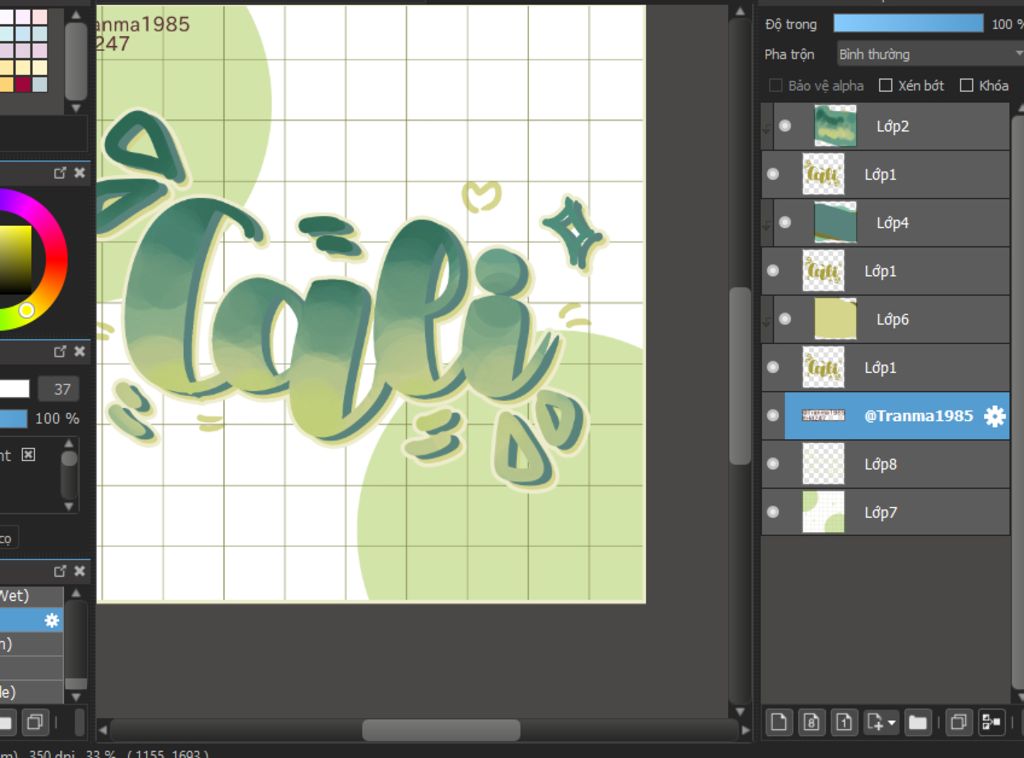
Task: Toggle the brush option checkbox marked X
Action: (x=28, y=454)
